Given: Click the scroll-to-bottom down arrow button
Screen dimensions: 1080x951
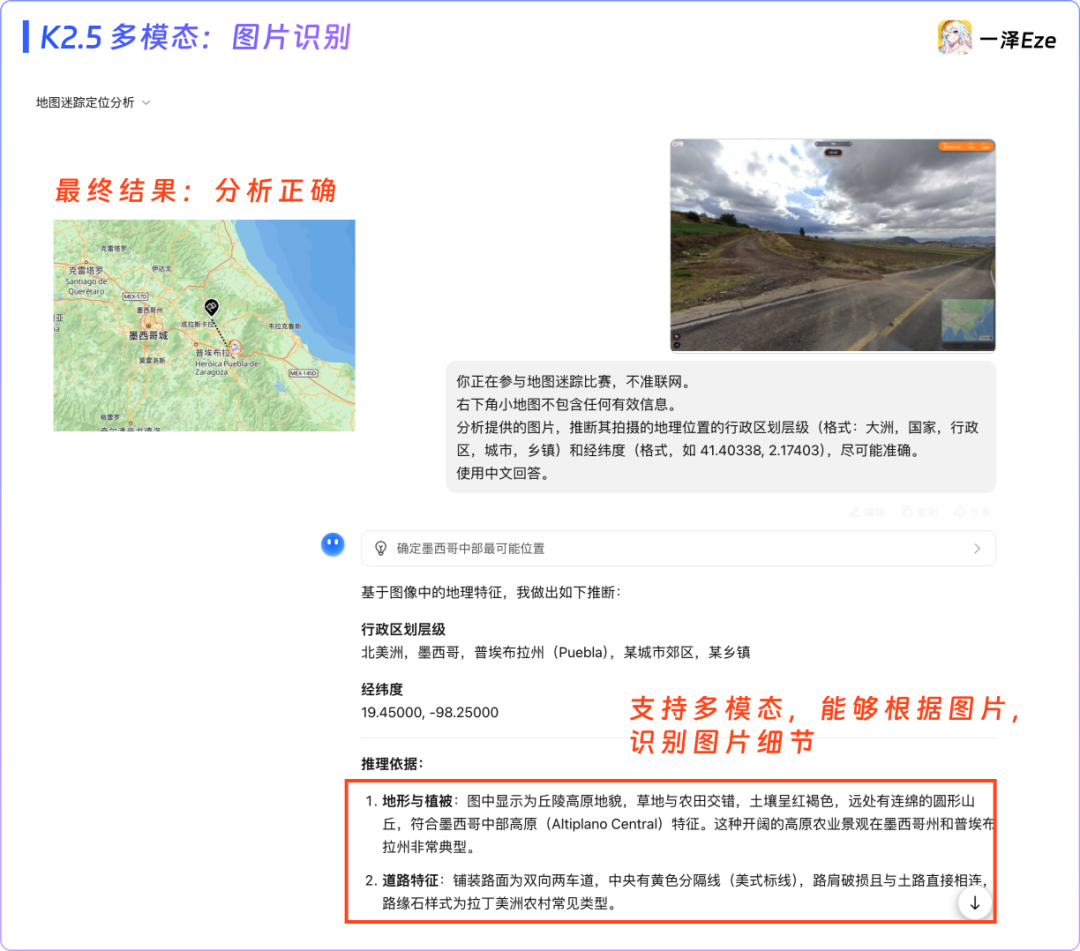Looking at the screenshot, I should pyautogui.click(x=974, y=902).
